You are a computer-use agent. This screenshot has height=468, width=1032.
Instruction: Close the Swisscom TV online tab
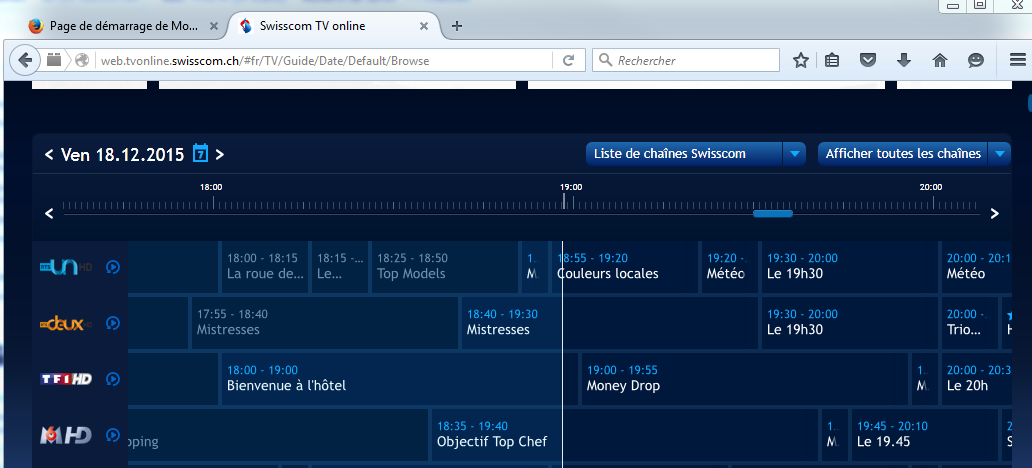(424, 26)
